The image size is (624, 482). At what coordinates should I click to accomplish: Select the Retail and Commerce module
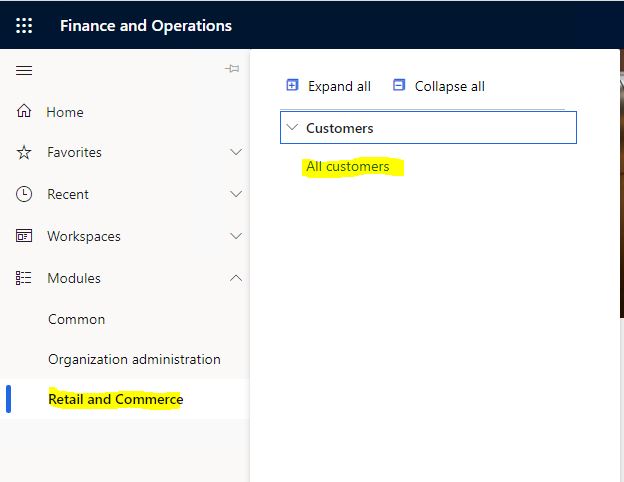pyautogui.click(x=115, y=399)
